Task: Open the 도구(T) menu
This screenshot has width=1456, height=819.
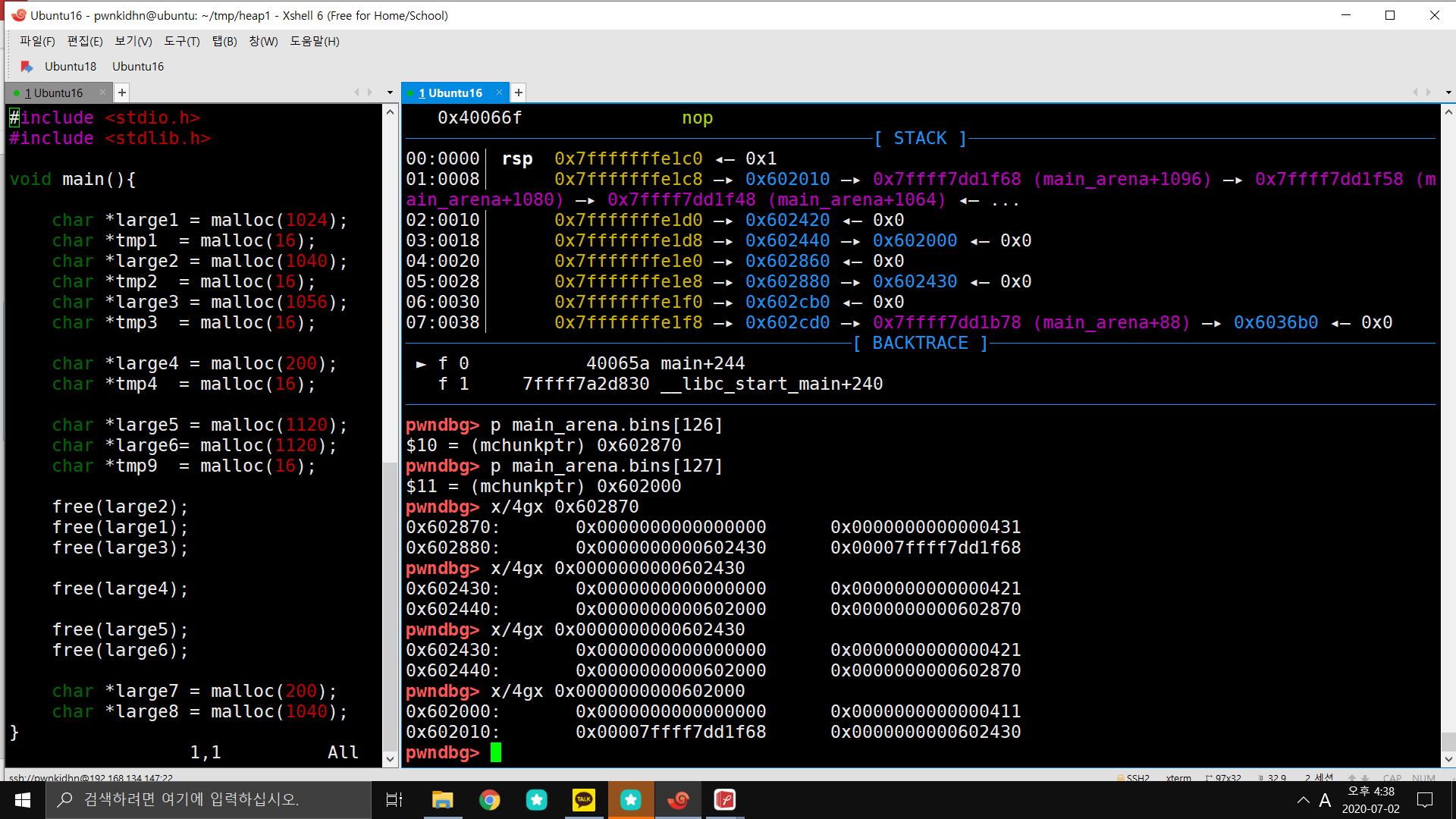Action: click(182, 41)
